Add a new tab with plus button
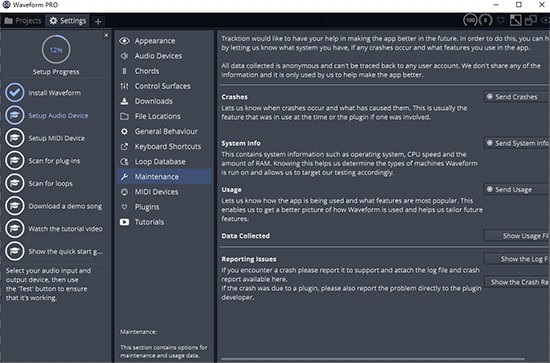The image size is (550, 363). pyautogui.click(x=98, y=21)
